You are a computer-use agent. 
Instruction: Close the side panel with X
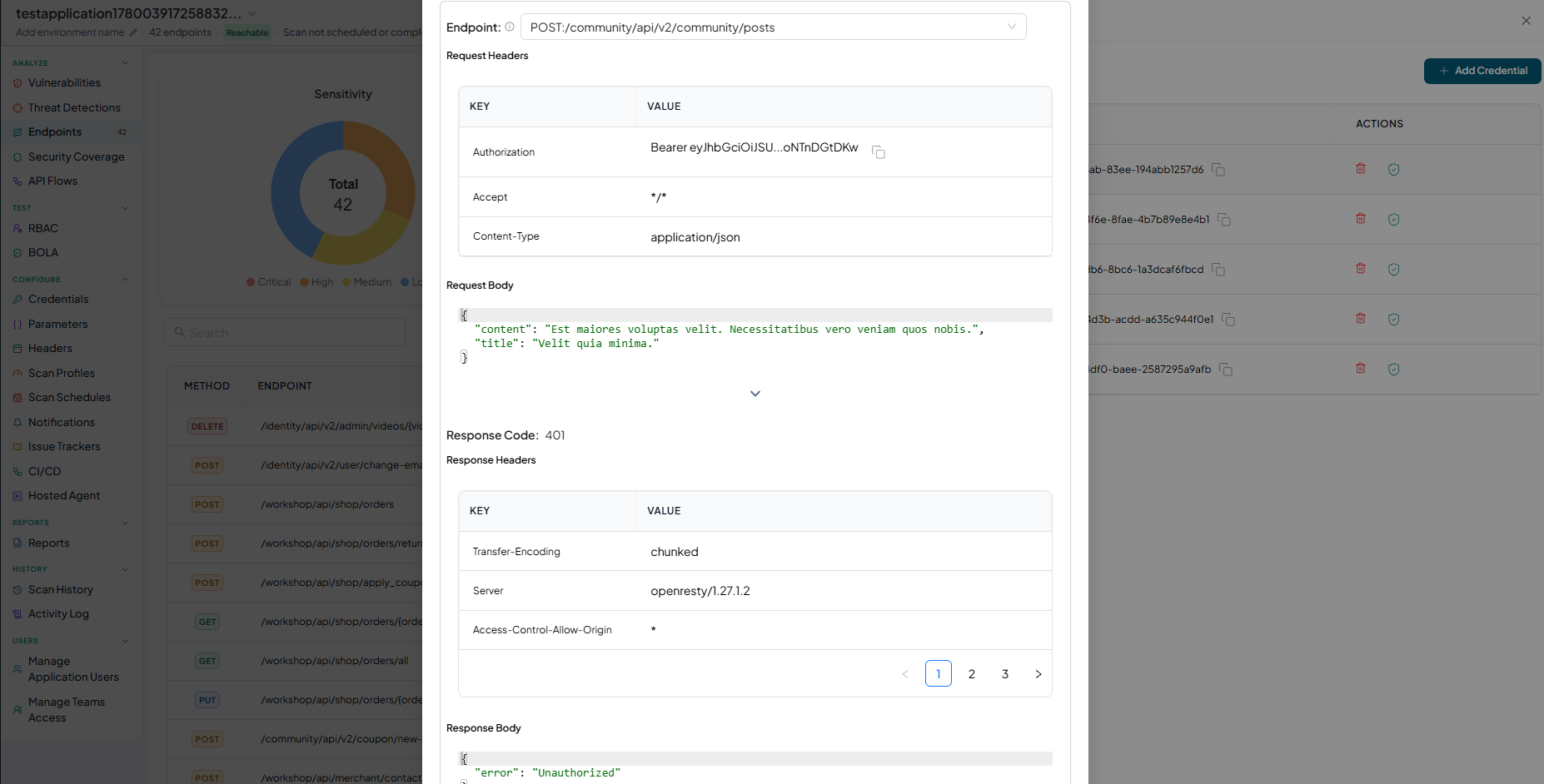coord(1526,21)
